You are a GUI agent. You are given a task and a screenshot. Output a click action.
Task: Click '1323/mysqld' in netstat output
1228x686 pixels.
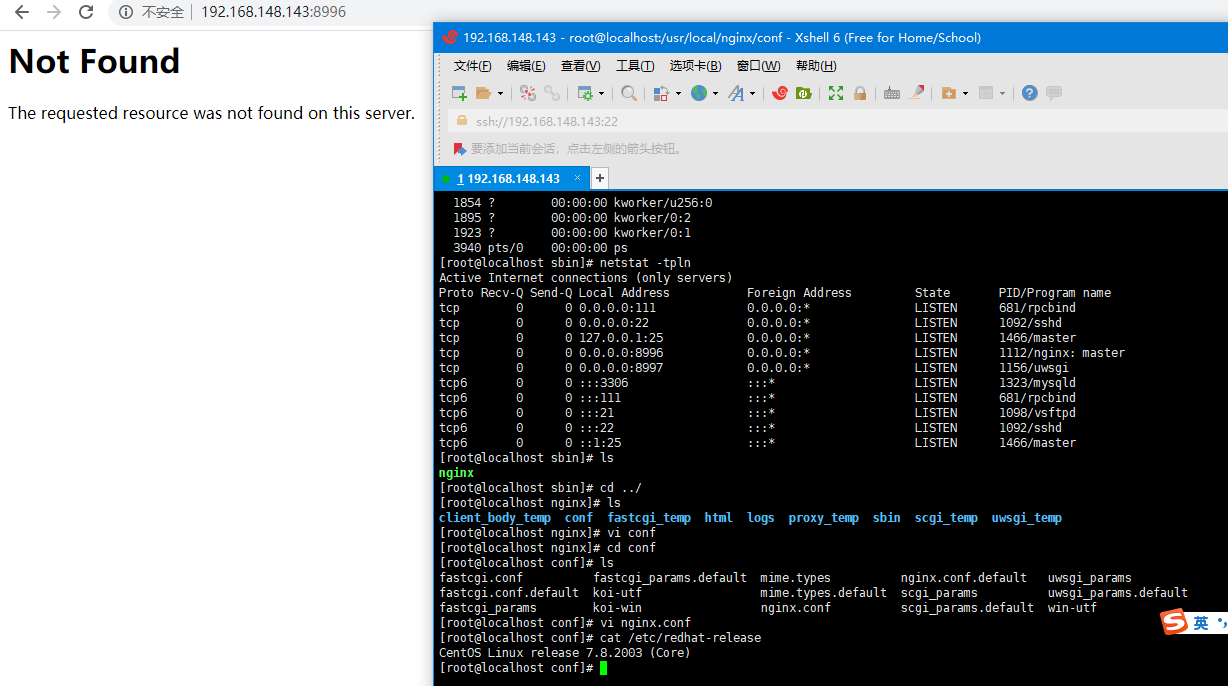1037,383
